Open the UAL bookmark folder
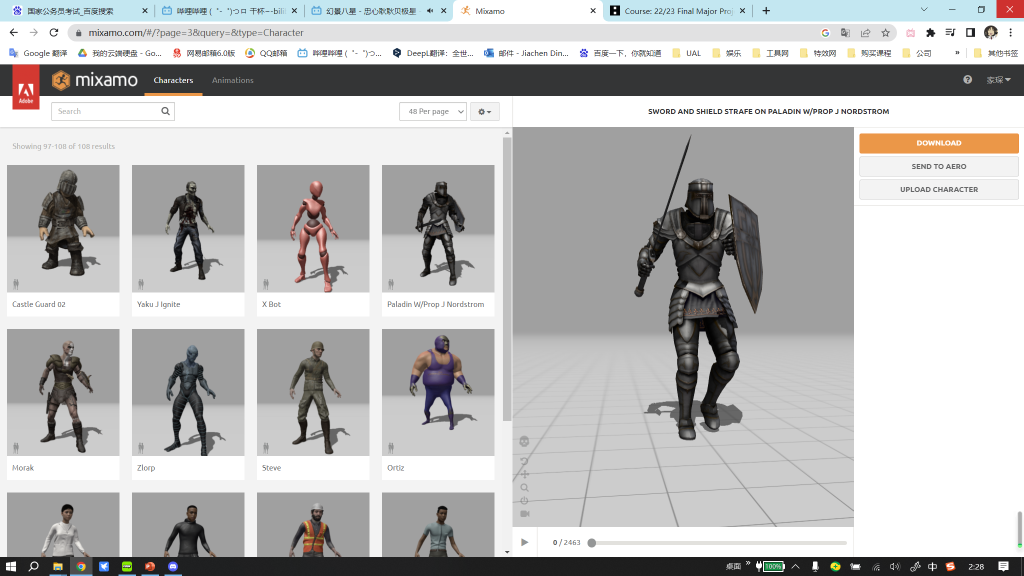Image resolution: width=1024 pixels, height=576 pixels. (686, 54)
